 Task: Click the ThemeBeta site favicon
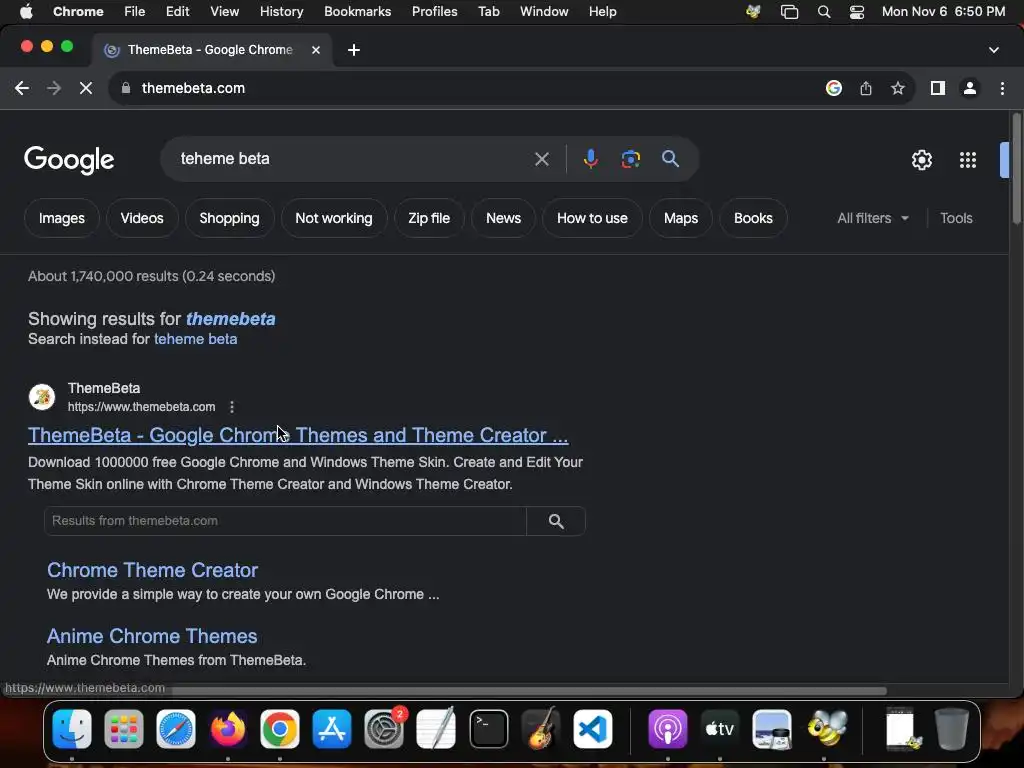pyautogui.click(x=42, y=396)
